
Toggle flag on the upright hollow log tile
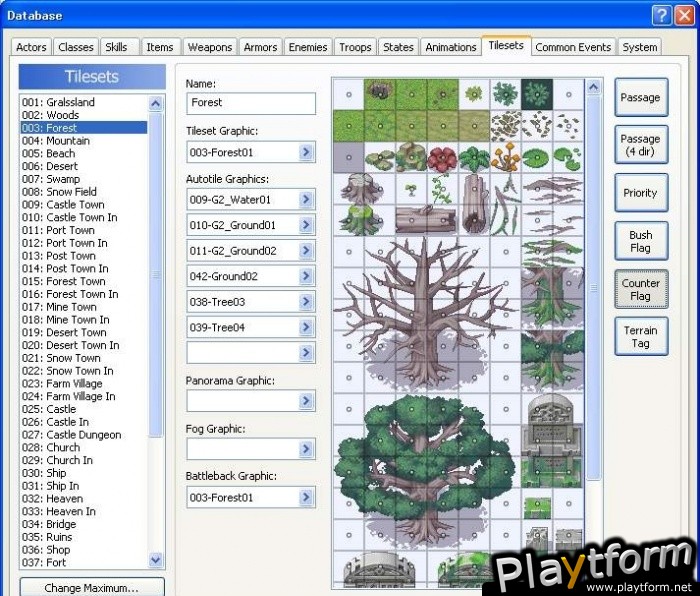pyautogui.click(x=474, y=204)
